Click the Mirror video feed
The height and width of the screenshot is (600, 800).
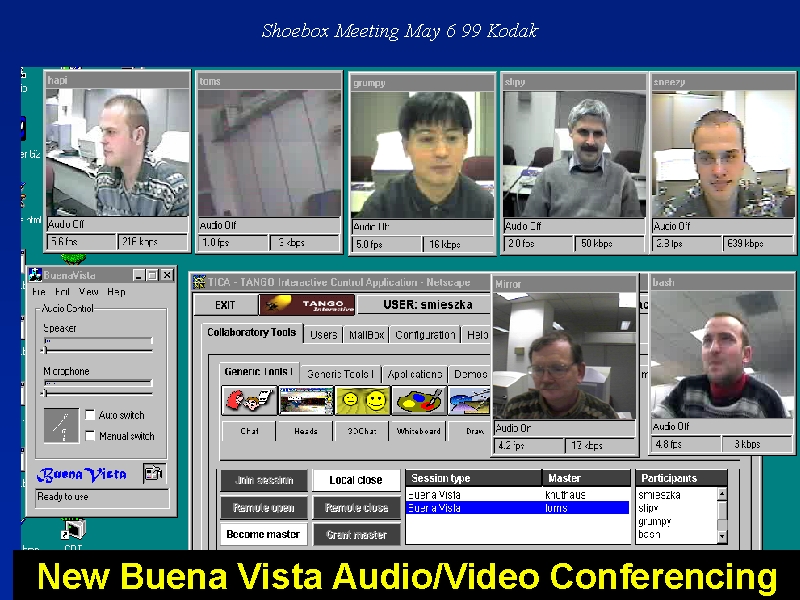tap(564, 356)
